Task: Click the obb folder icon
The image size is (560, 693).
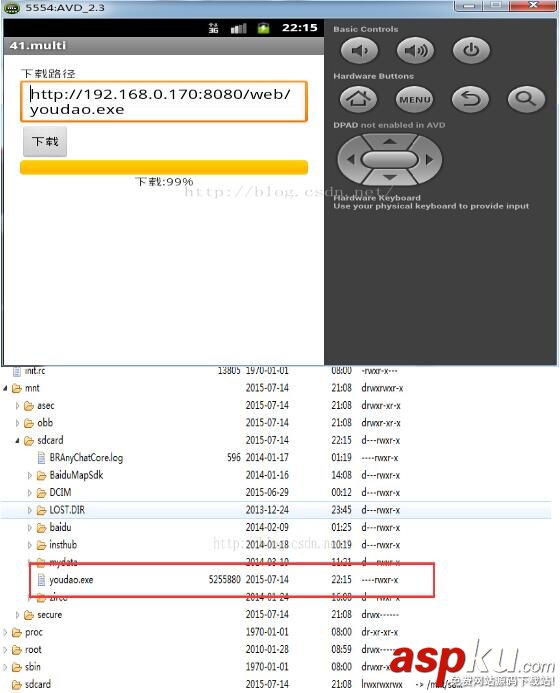Action: pyautogui.click(x=29, y=423)
